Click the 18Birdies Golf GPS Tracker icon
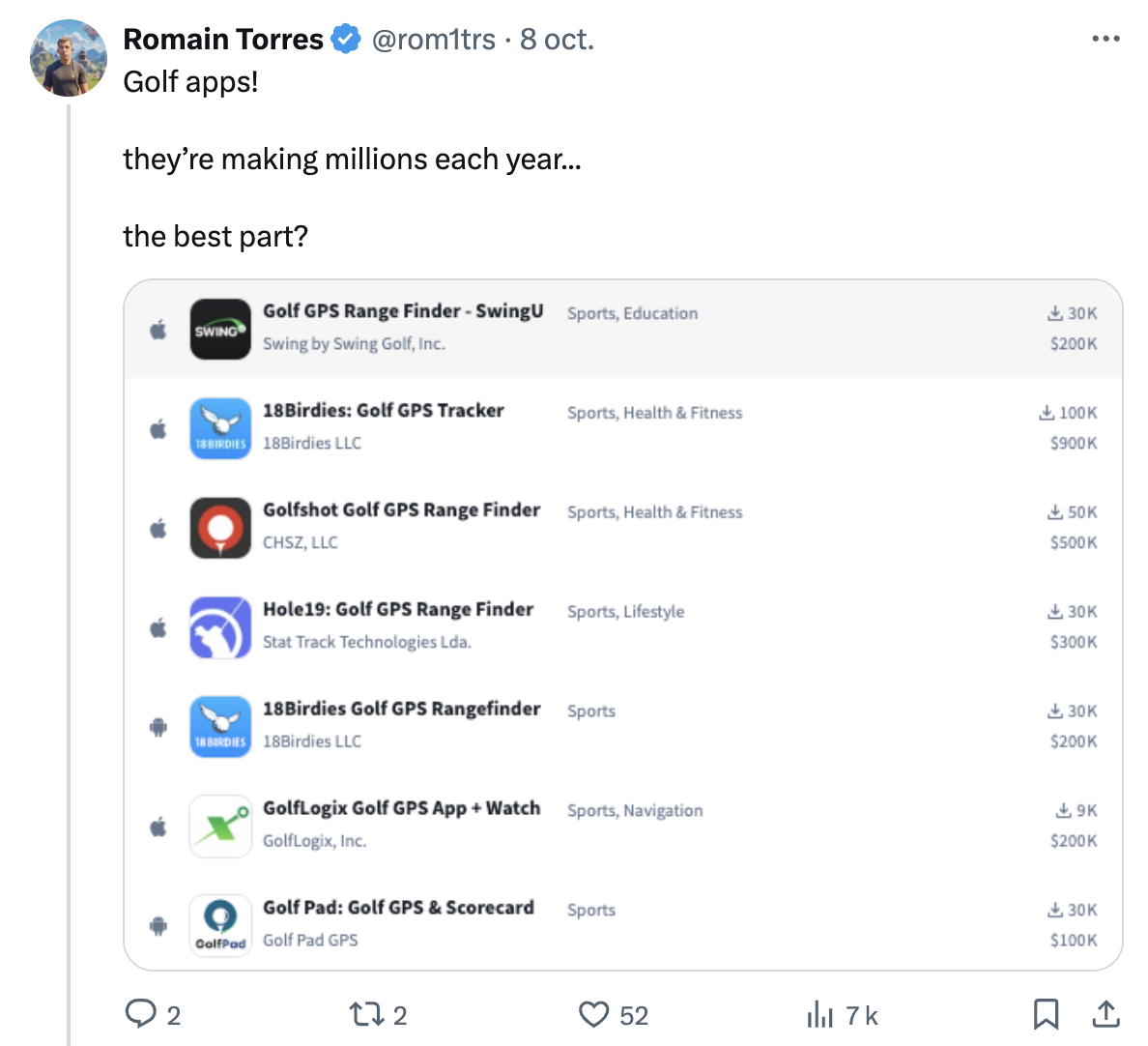The image size is (1148, 1046). click(220, 428)
